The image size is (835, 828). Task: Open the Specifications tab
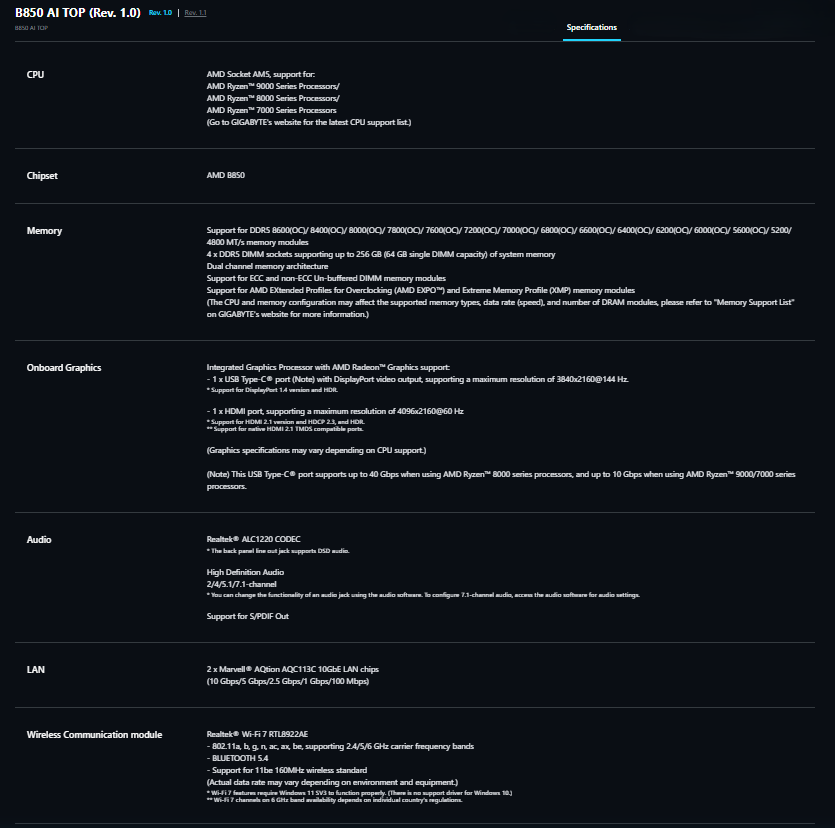pyautogui.click(x=591, y=27)
